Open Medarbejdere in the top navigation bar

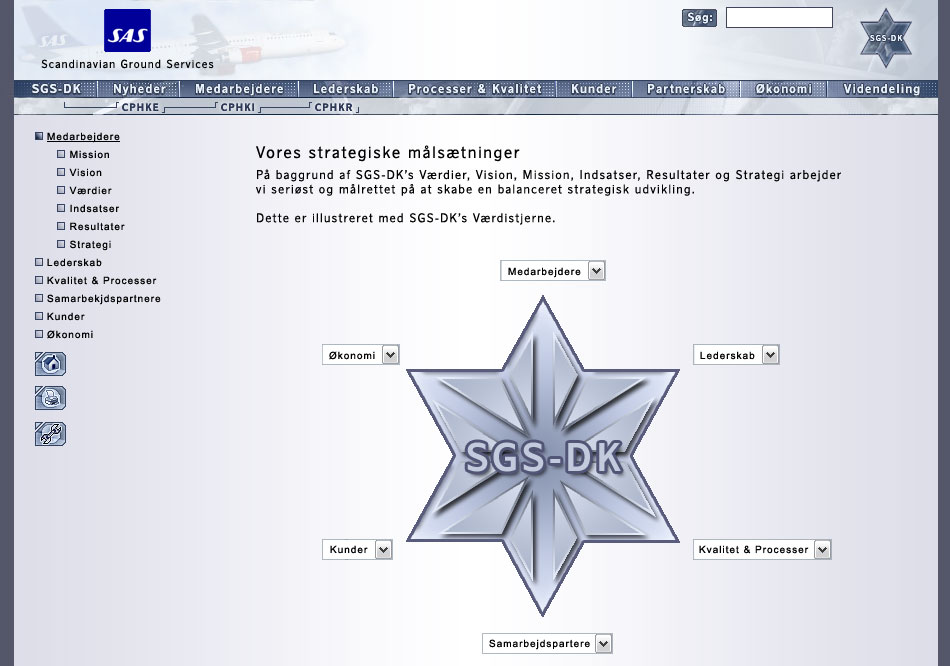tap(239, 89)
